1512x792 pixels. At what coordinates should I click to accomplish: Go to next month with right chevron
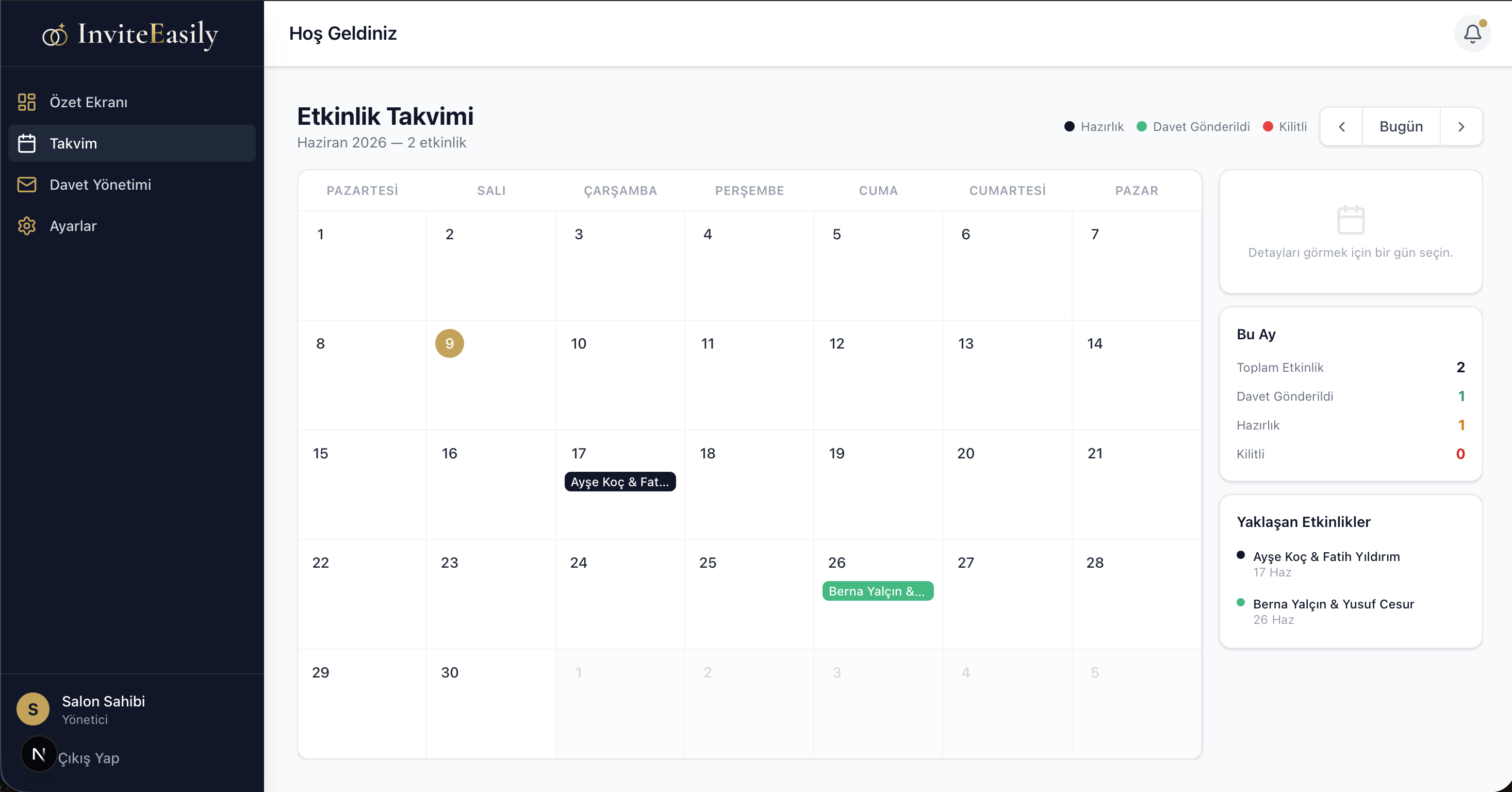coord(1461,127)
